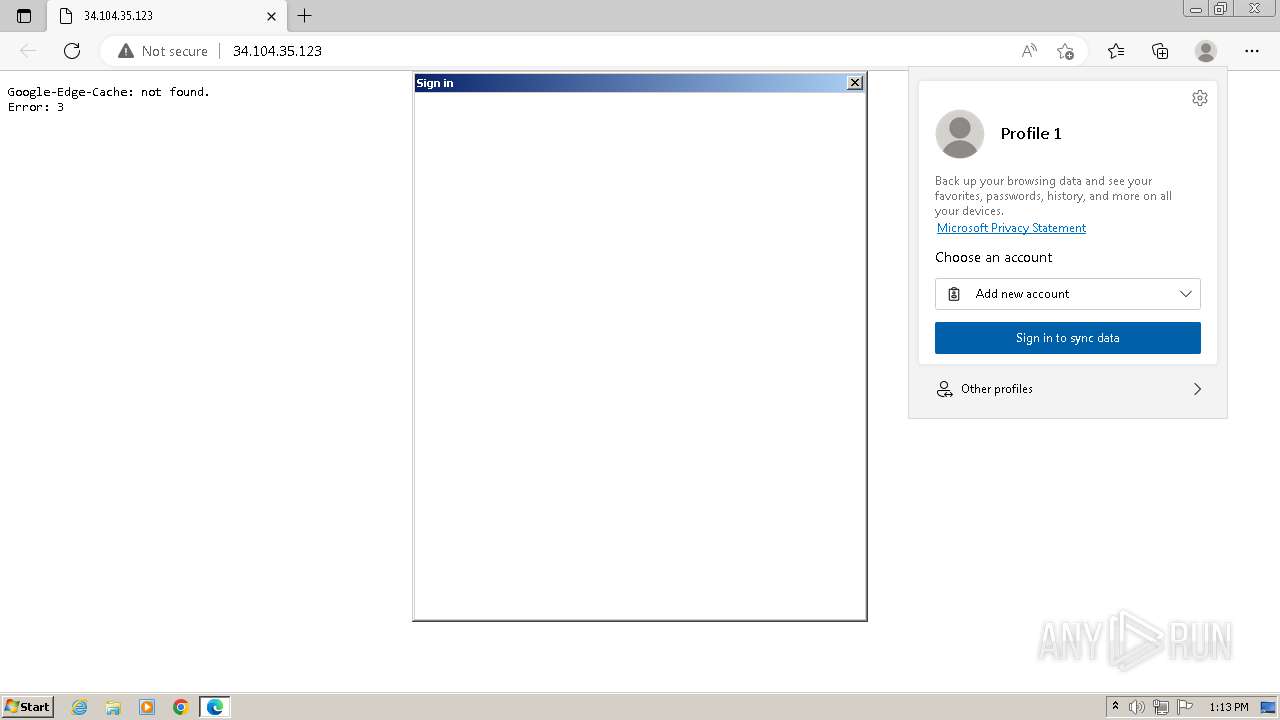1280x720 pixels.
Task: Open the Microsoft Privacy Statement link
Action: (1011, 228)
